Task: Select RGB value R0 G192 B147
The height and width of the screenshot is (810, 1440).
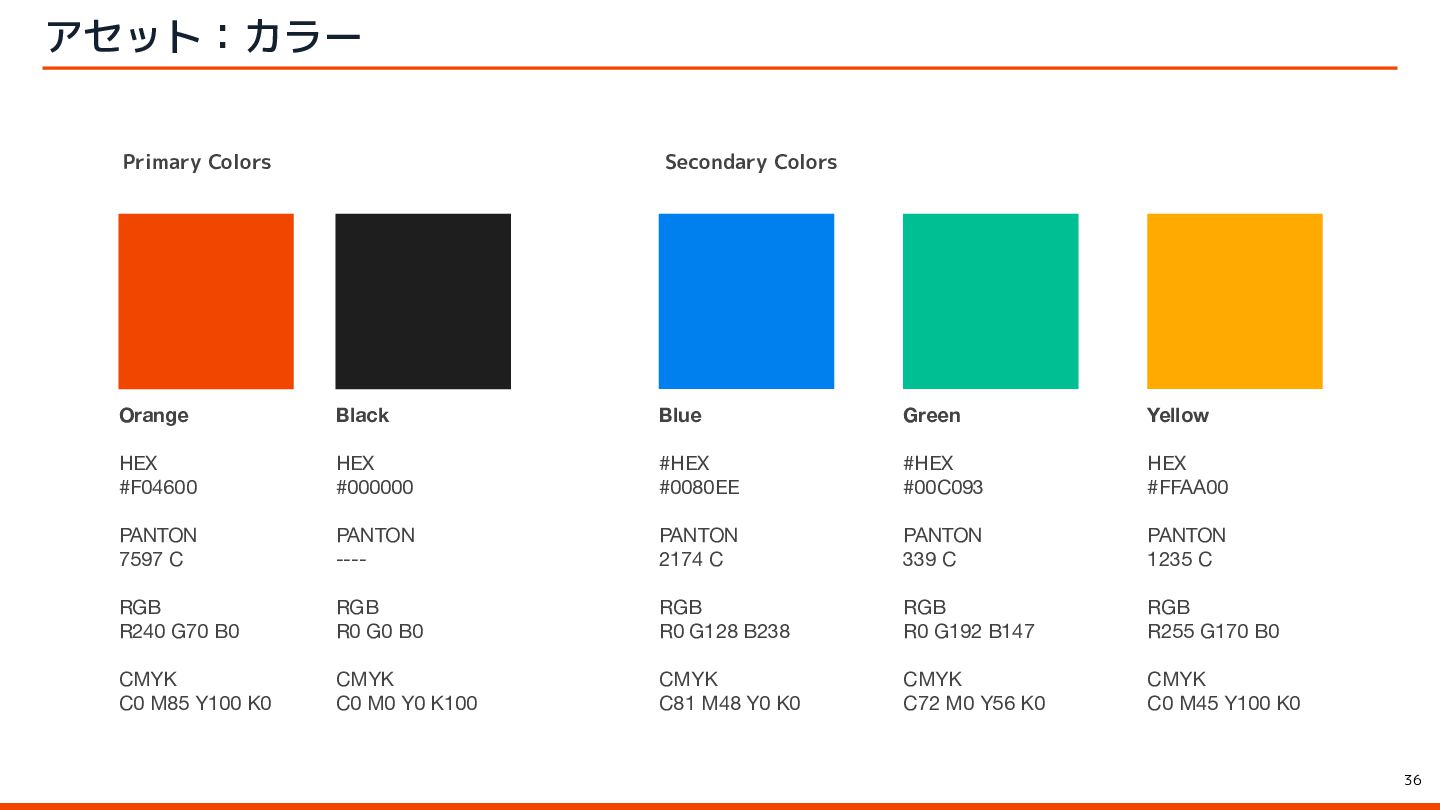Action: click(x=969, y=631)
